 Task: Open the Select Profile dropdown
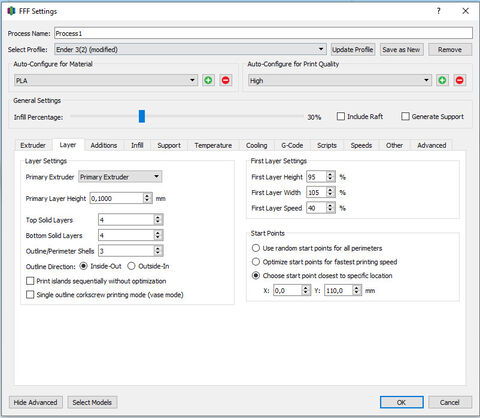point(190,49)
